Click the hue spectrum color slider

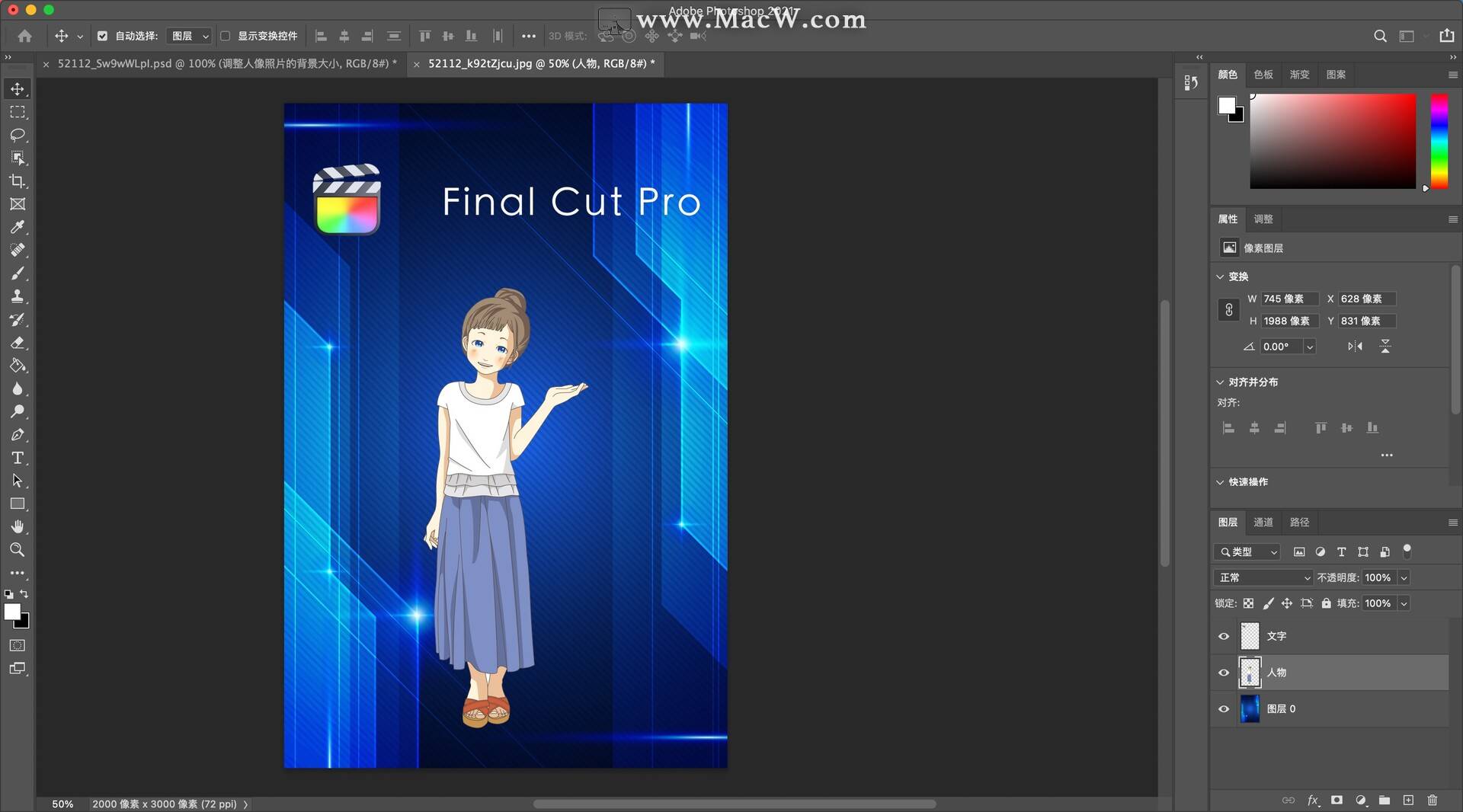1439,142
